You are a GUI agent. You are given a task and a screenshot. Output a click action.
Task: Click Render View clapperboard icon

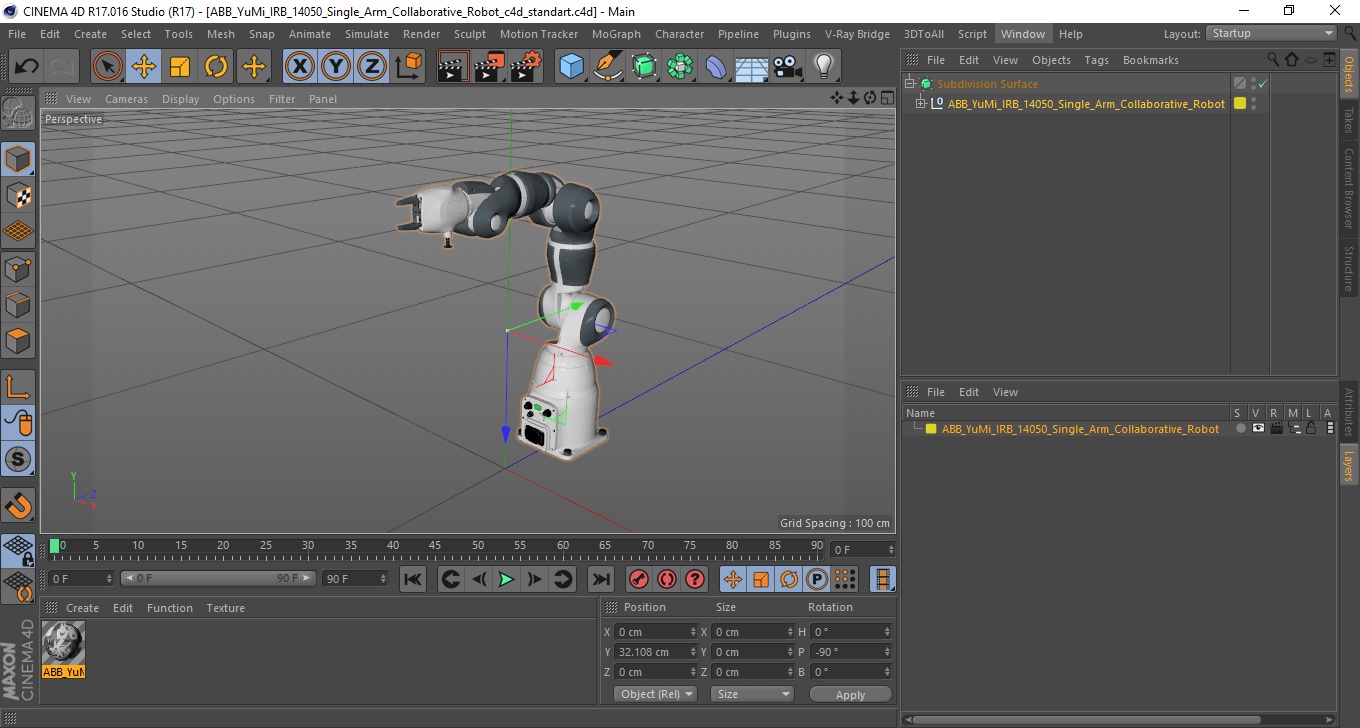454,67
